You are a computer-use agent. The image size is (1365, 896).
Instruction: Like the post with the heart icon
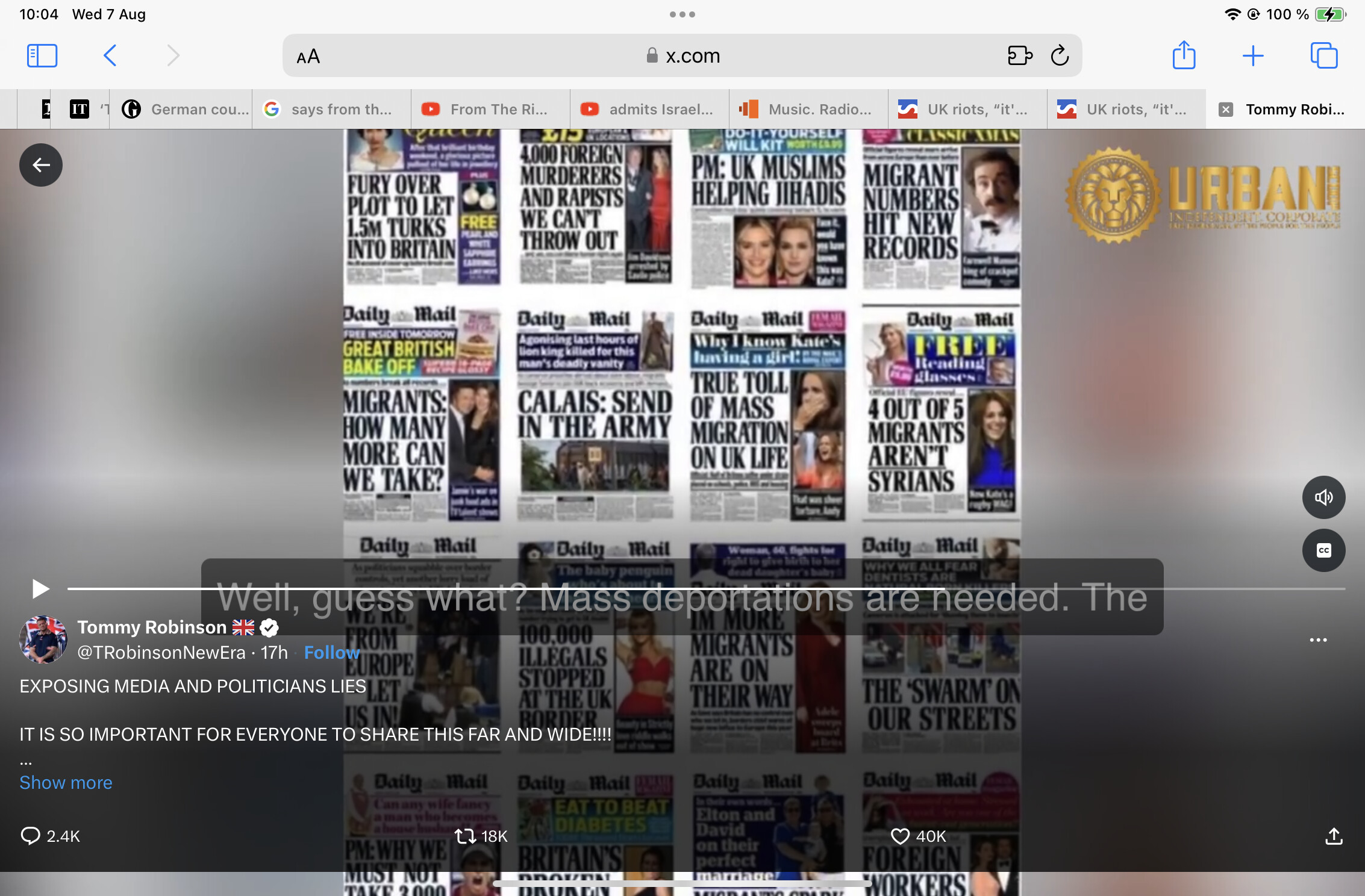pos(900,836)
